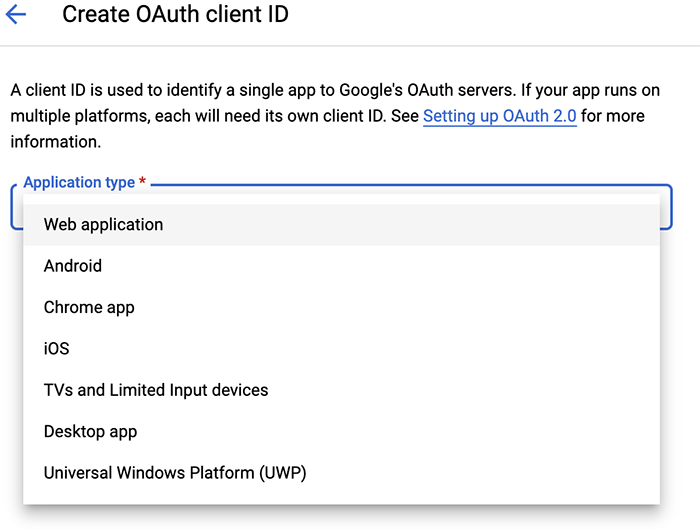The width and height of the screenshot is (700, 529).
Task: Choose Android from application types
Action: pos(342,266)
